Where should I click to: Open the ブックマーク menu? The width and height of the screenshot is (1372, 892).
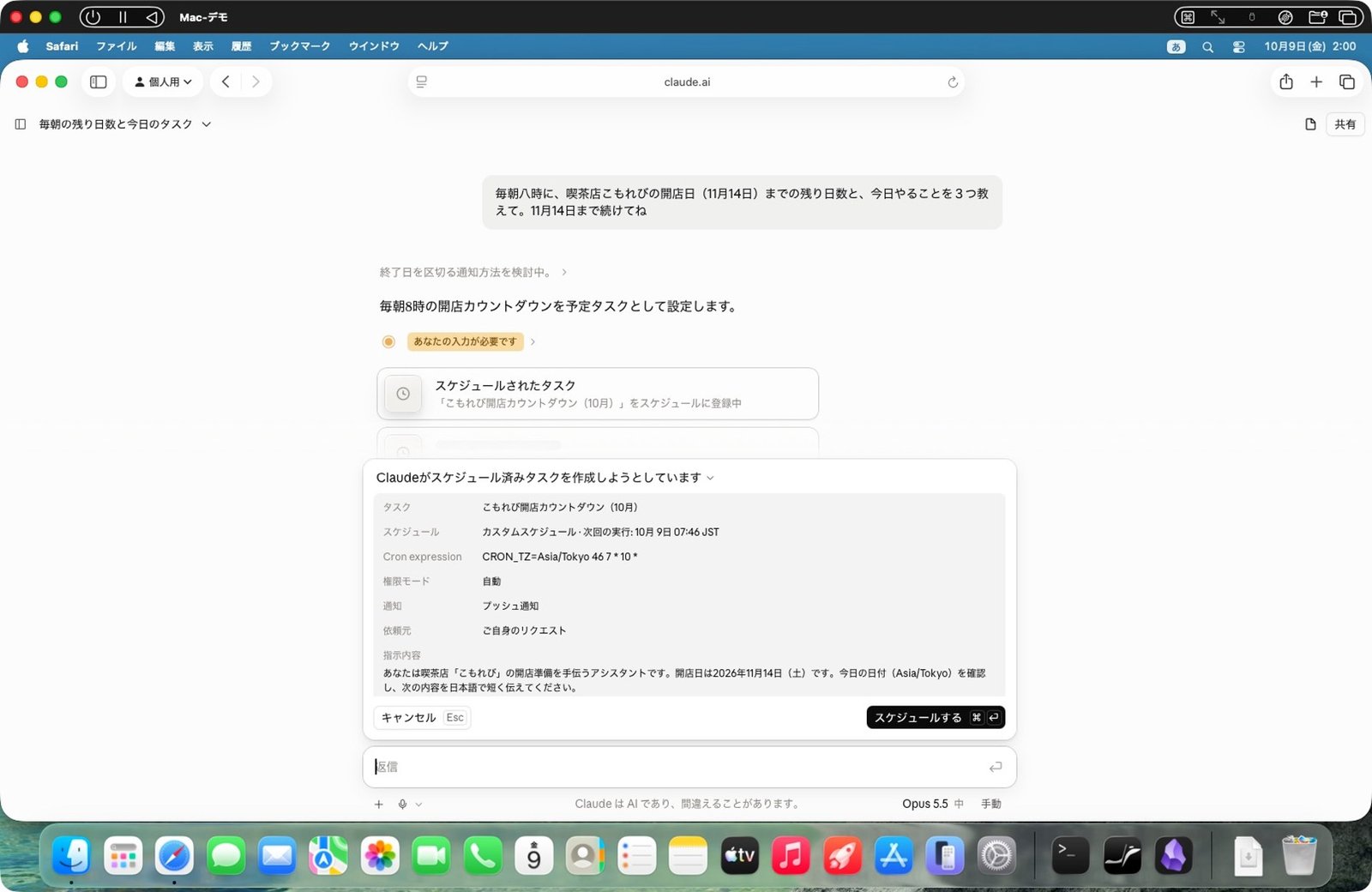tap(299, 46)
